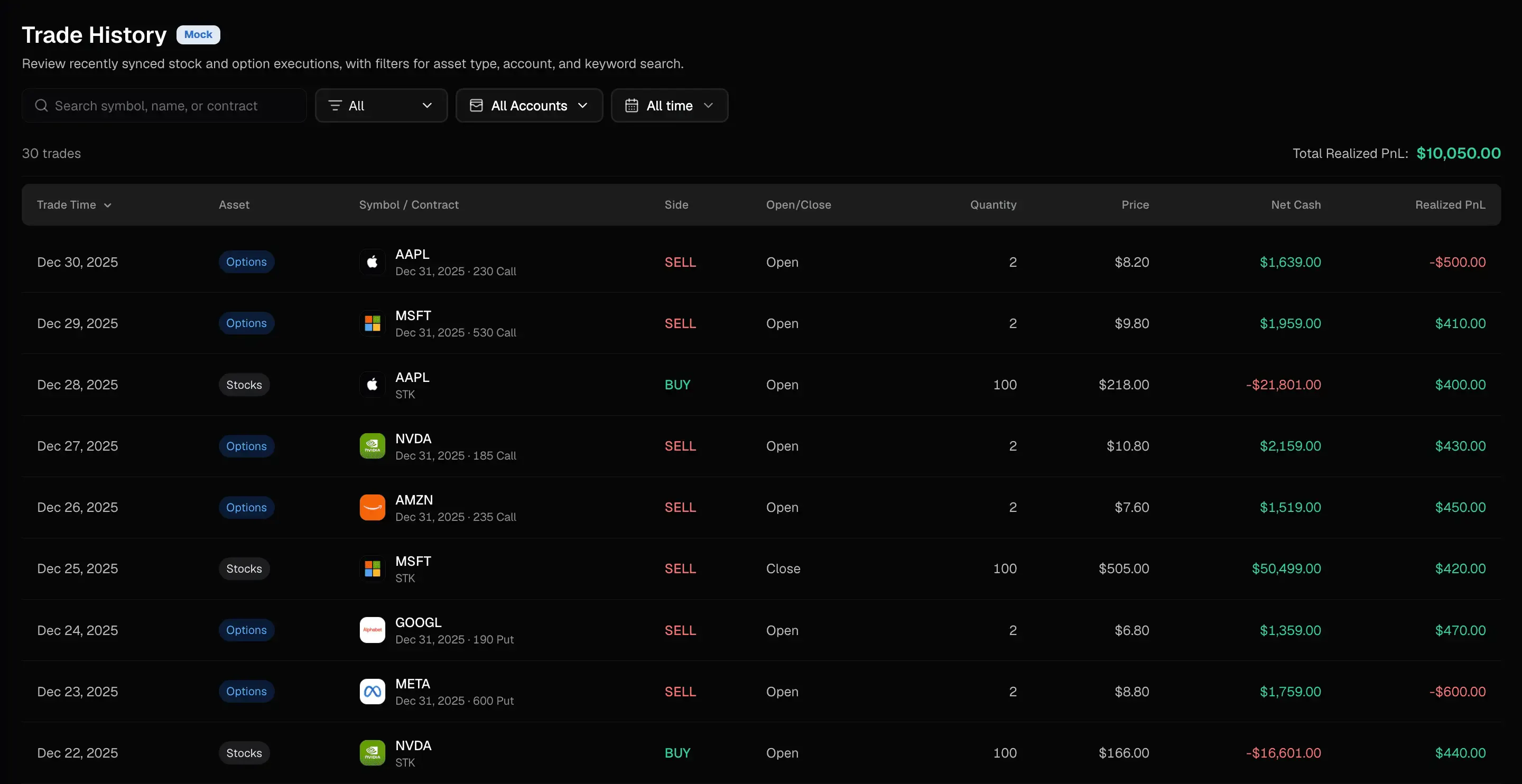The image size is (1522, 784).
Task: Click the Side column header
Action: coord(676,204)
